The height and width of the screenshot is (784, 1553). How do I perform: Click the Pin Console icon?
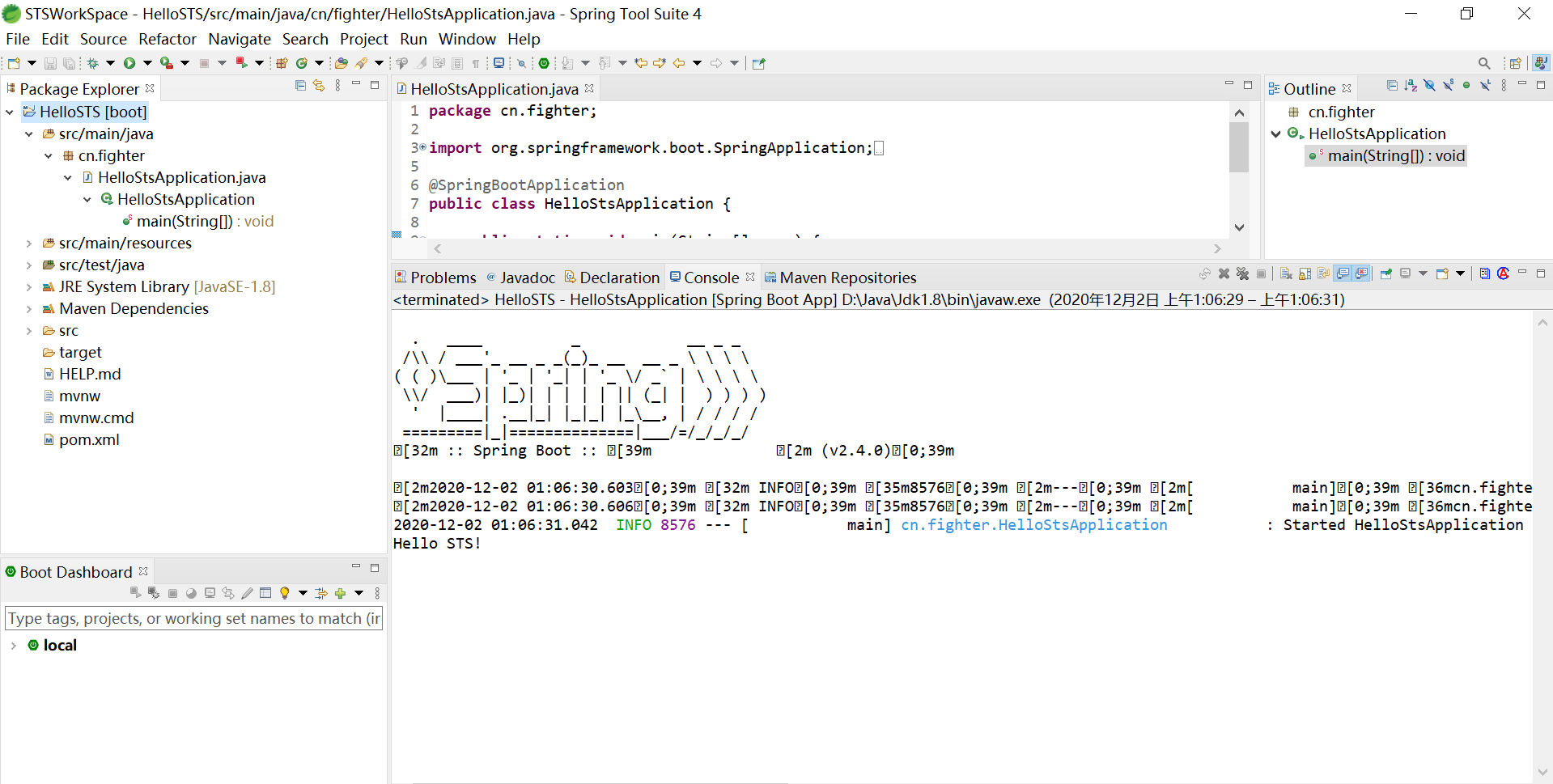(x=1386, y=274)
